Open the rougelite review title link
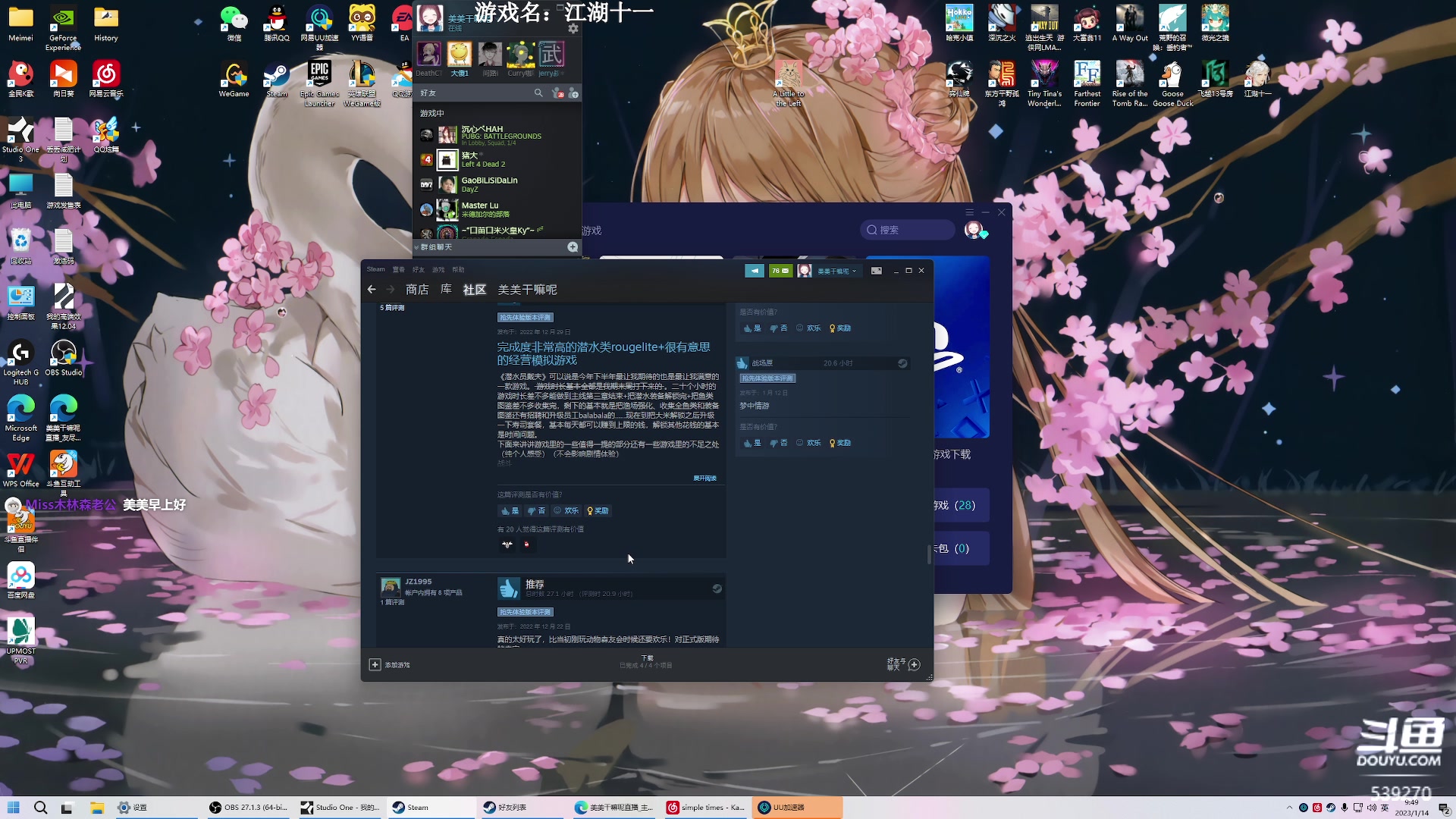The image size is (1456, 819). pos(604,353)
